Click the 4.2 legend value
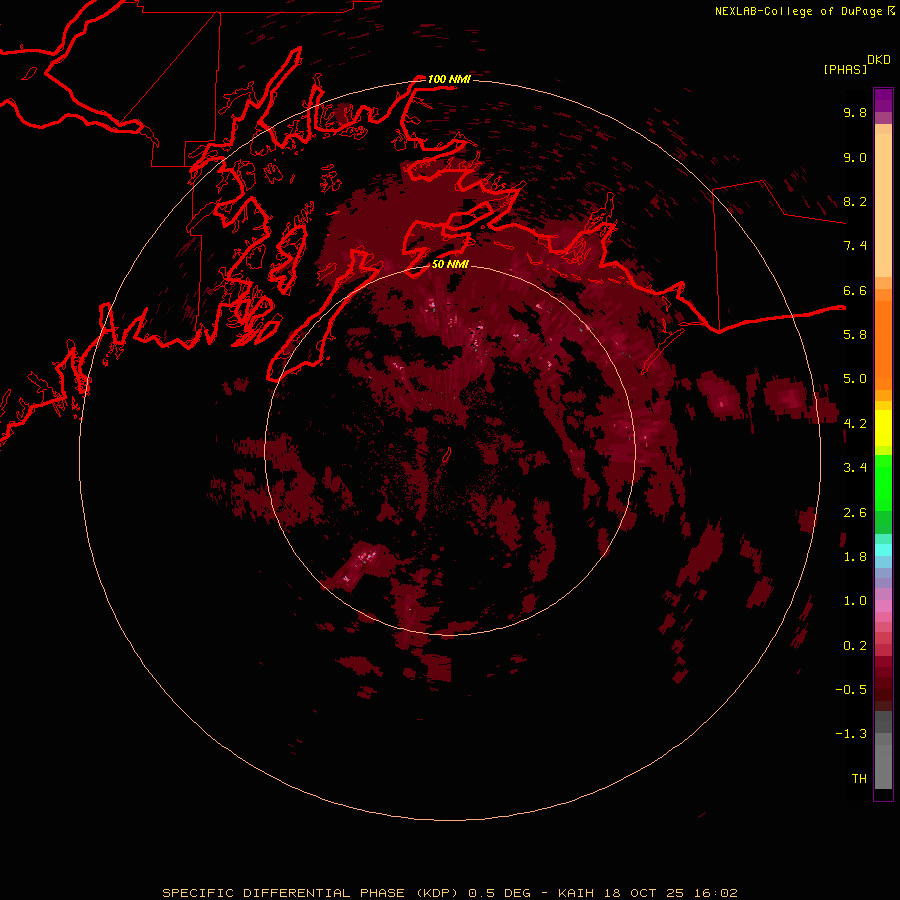The width and height of the screenshot is (900, 900). coord(855,424)
